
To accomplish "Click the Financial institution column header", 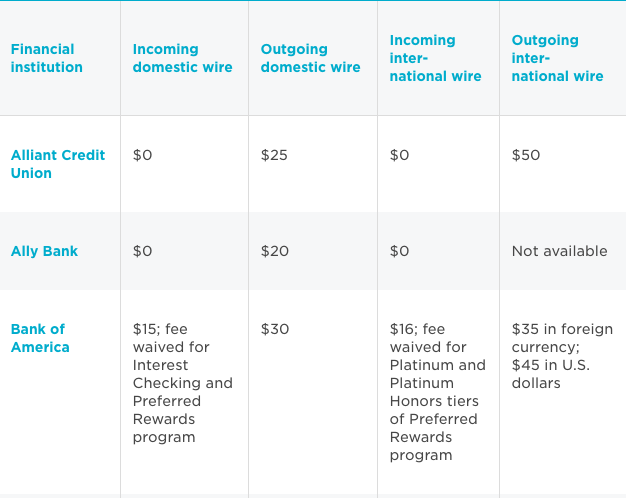I will click(x=47, y=58).
